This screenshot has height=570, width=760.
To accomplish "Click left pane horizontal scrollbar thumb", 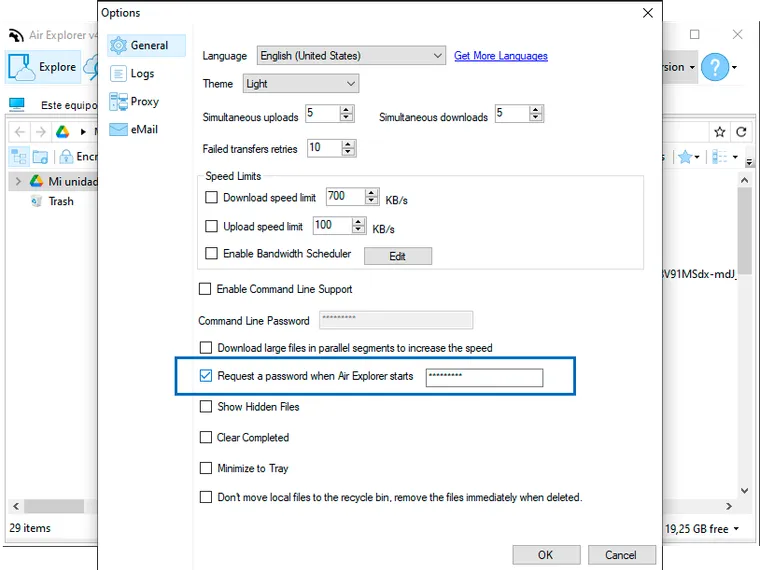I will coord(54,506).
